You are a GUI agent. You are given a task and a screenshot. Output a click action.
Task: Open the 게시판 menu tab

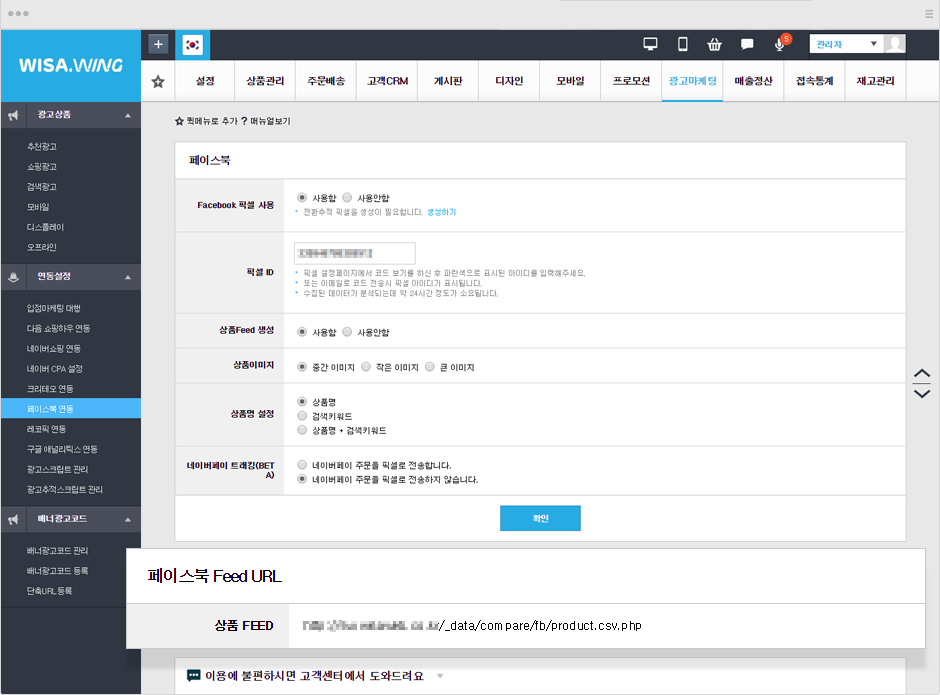pyautogui.click(x=448, y=81)
